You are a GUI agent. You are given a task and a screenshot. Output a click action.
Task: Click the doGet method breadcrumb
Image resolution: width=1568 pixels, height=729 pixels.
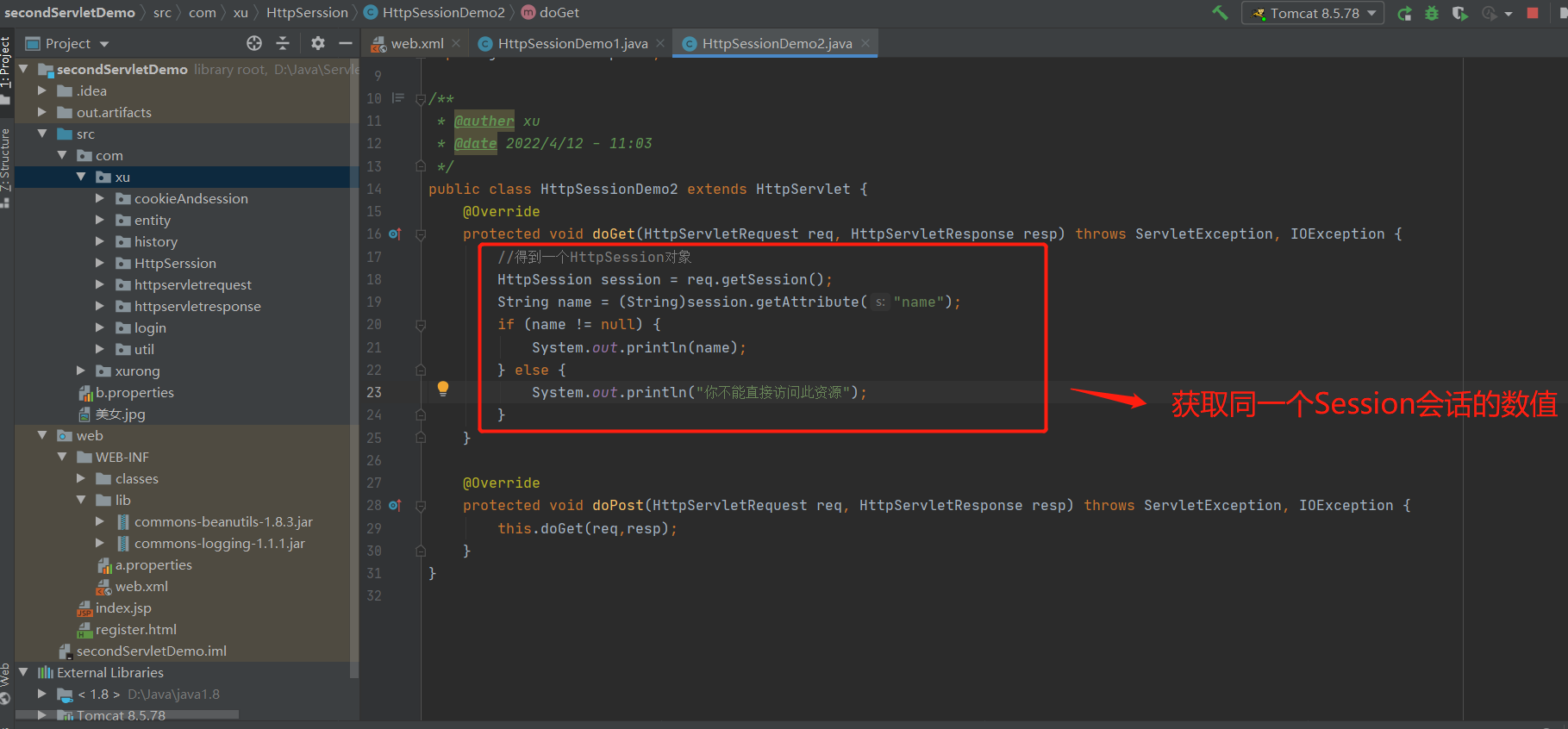pyautogui.click(x=550, y=12)
